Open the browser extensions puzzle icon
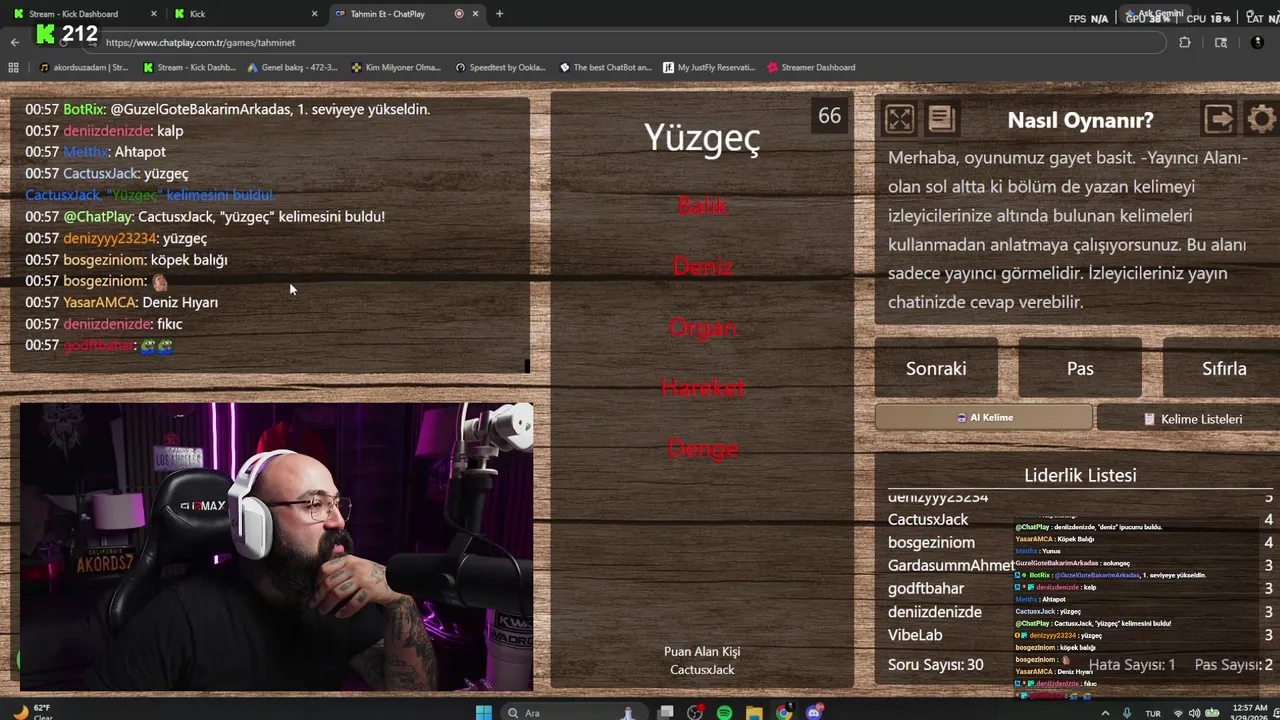Image resolution: width=1280 pixels, height=720 pixels. pyautogui.click(x=1185, y=42)
